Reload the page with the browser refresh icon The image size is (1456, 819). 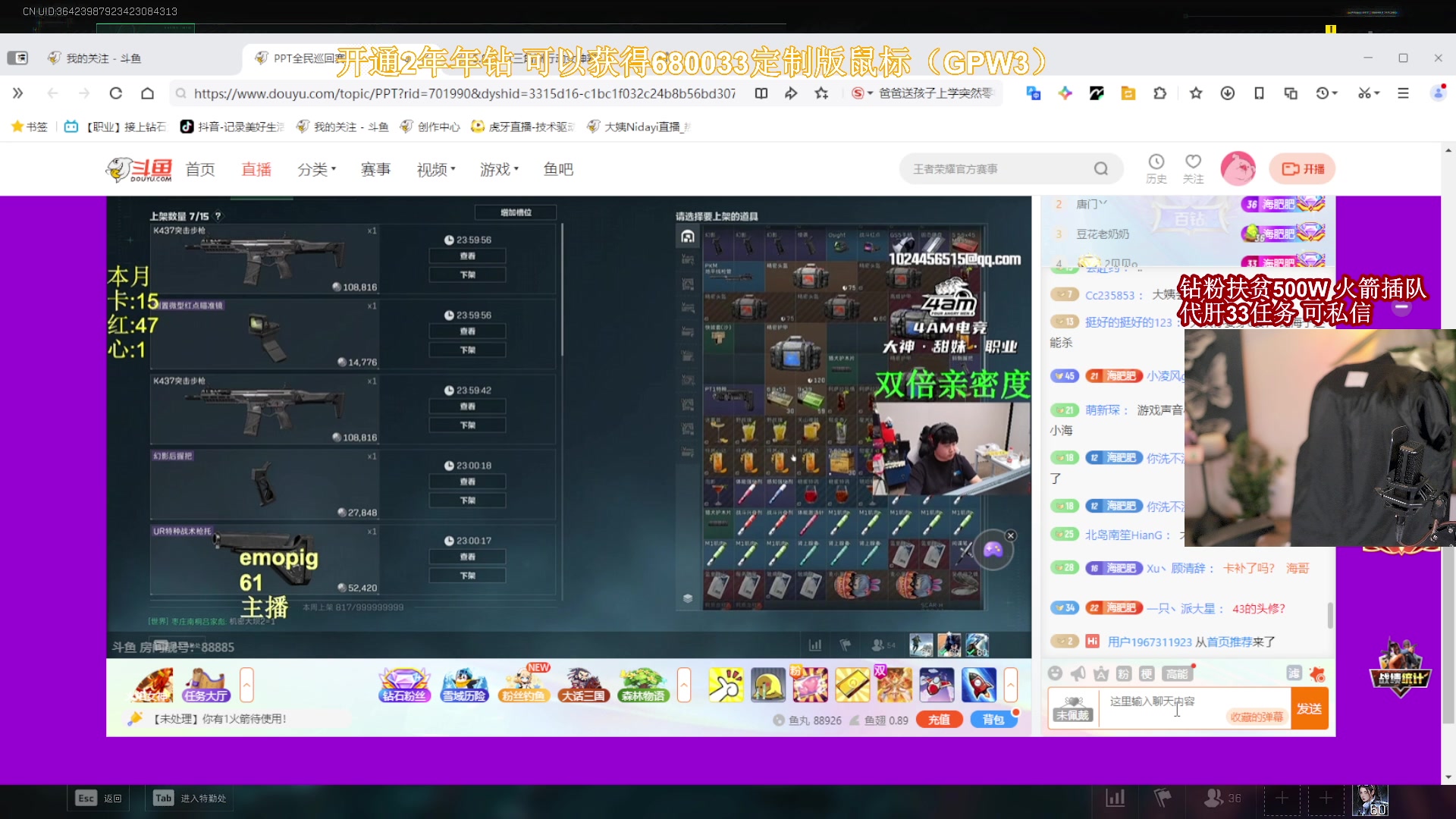115,93
